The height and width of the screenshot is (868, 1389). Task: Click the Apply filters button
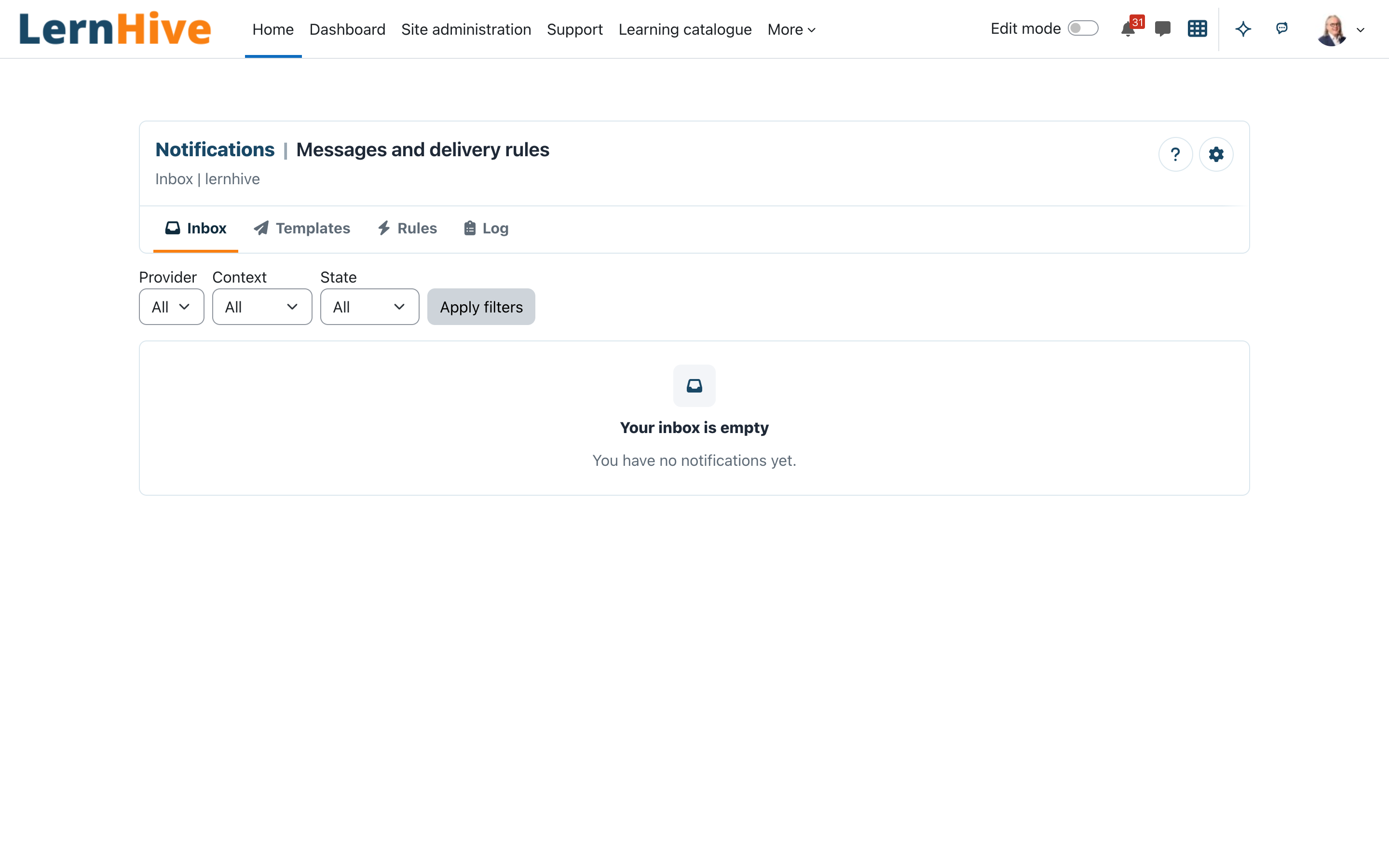tap(481, 307)
